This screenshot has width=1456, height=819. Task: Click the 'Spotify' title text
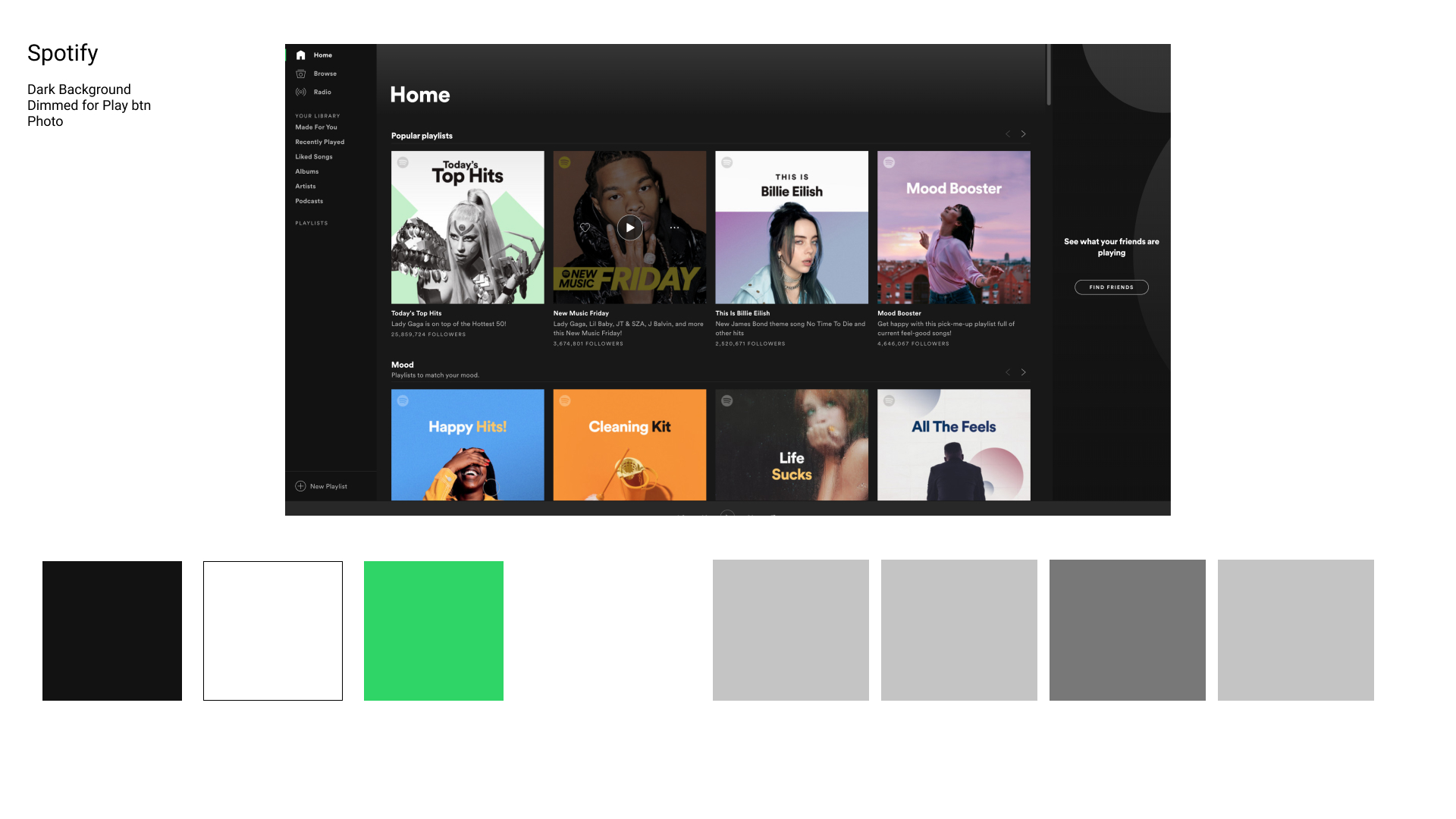[x=63, y=53]
